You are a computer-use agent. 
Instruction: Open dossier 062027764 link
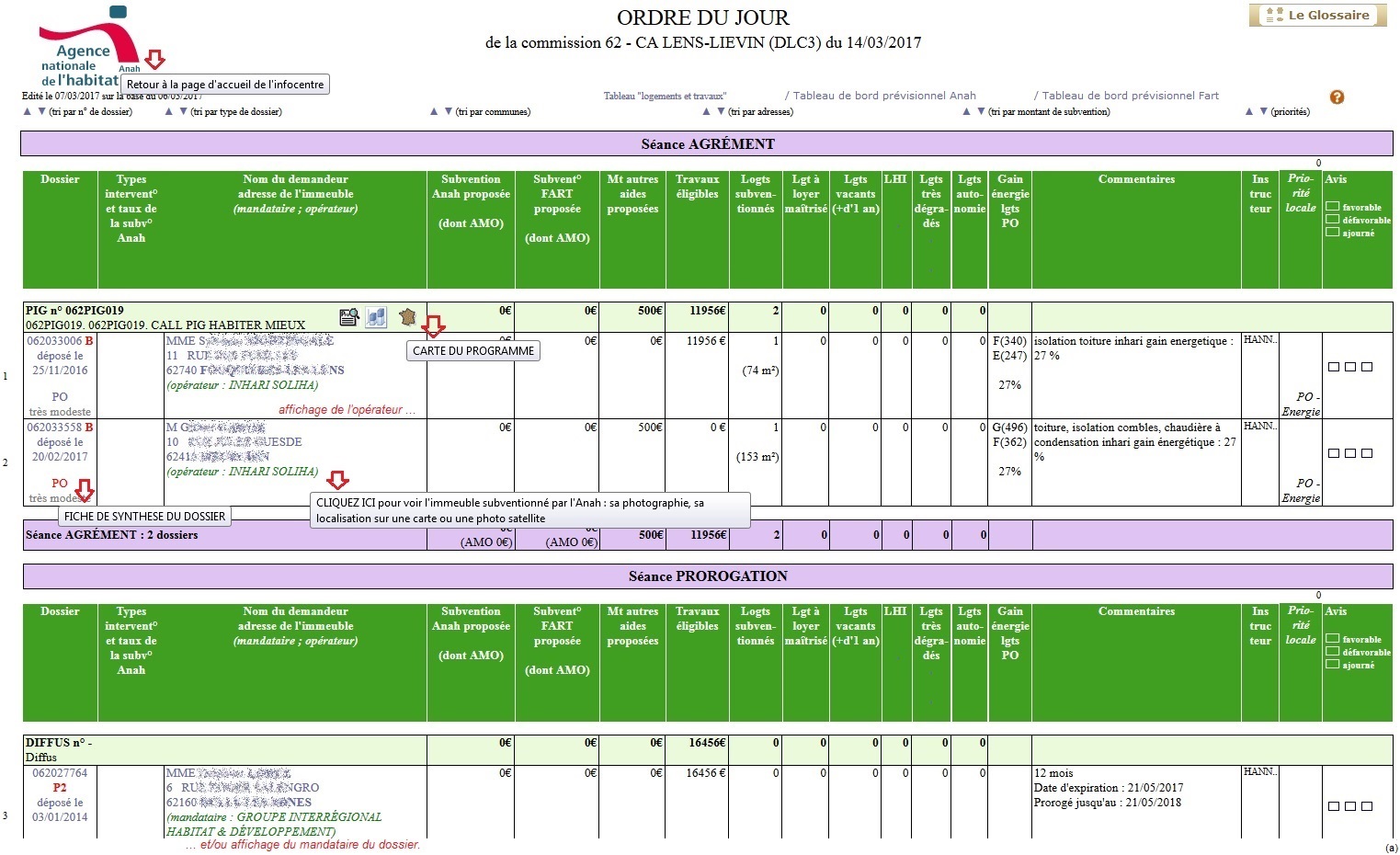click(60, 773)
